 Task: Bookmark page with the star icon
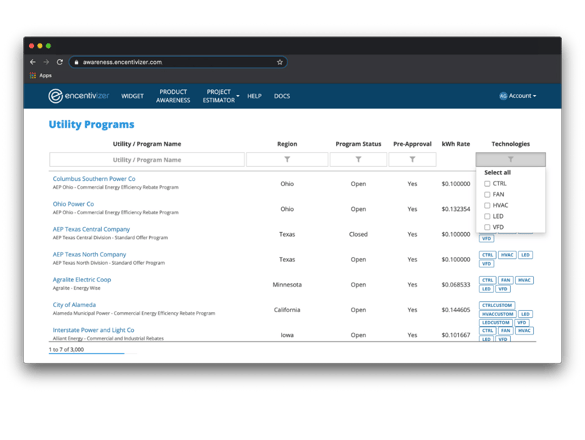pos(280,62)
